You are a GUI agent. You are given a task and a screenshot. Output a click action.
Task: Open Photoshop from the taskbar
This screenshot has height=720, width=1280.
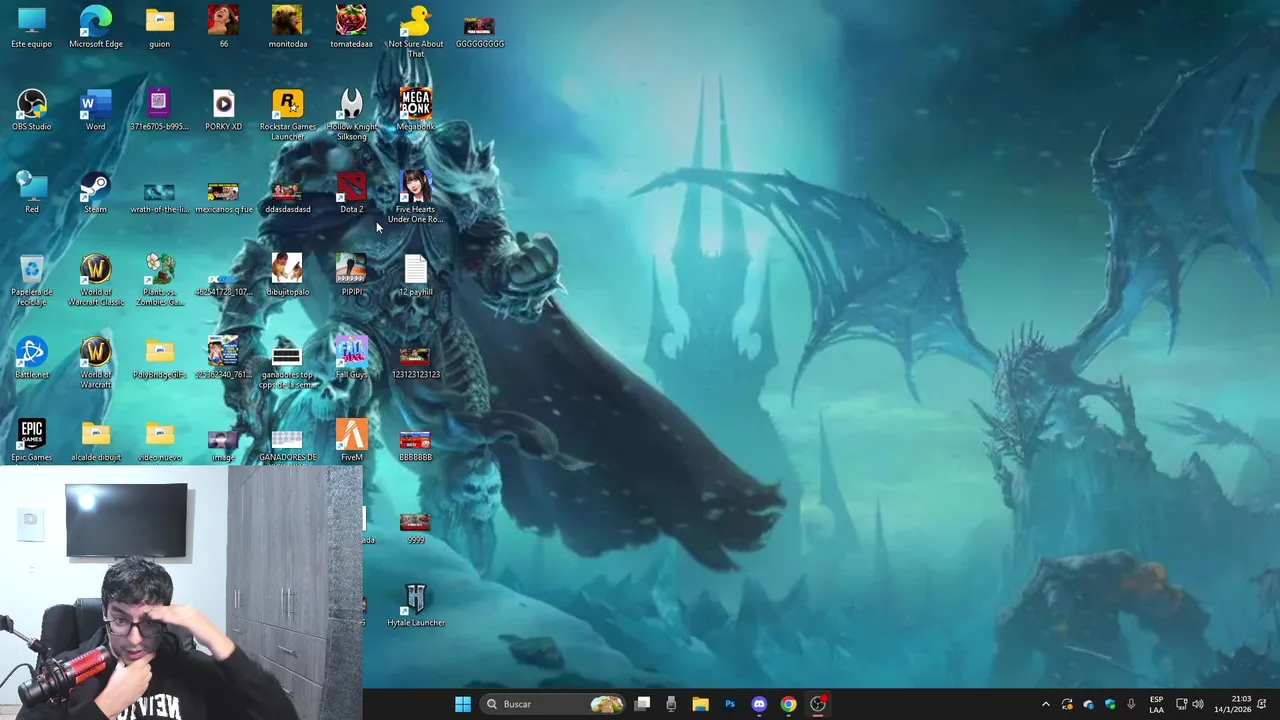pyautogui.click(x=730, y=704)
